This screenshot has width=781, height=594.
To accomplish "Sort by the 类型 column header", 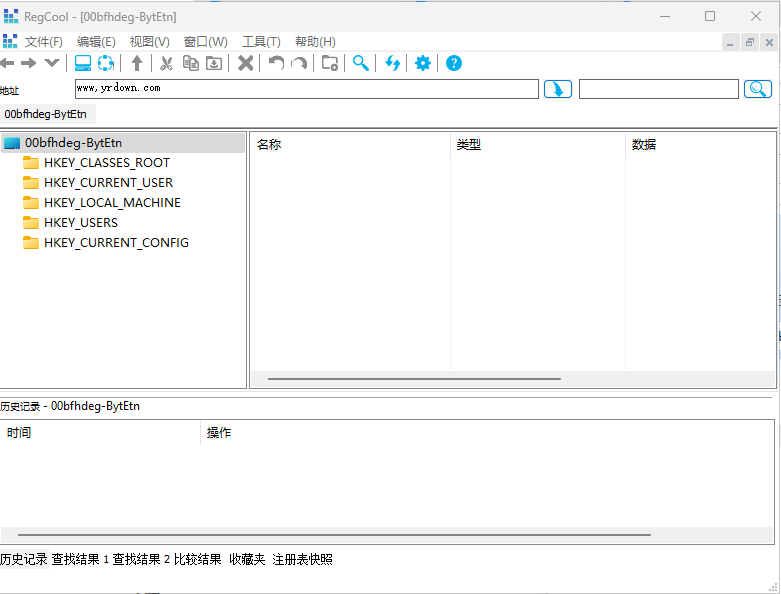I will point(538,145).
